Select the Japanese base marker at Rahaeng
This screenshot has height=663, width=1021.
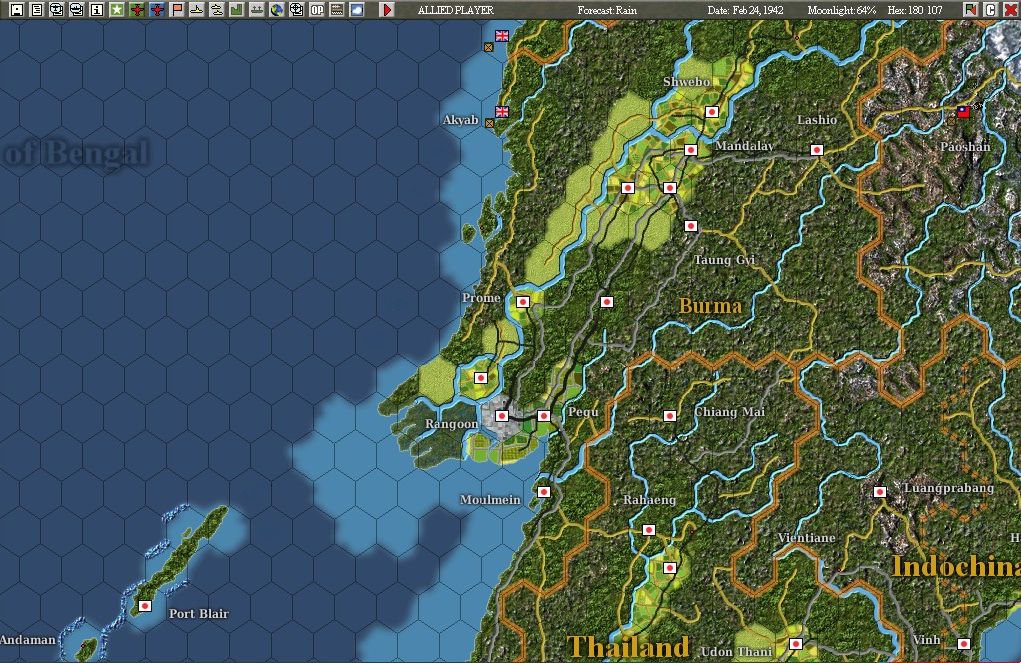649,530
